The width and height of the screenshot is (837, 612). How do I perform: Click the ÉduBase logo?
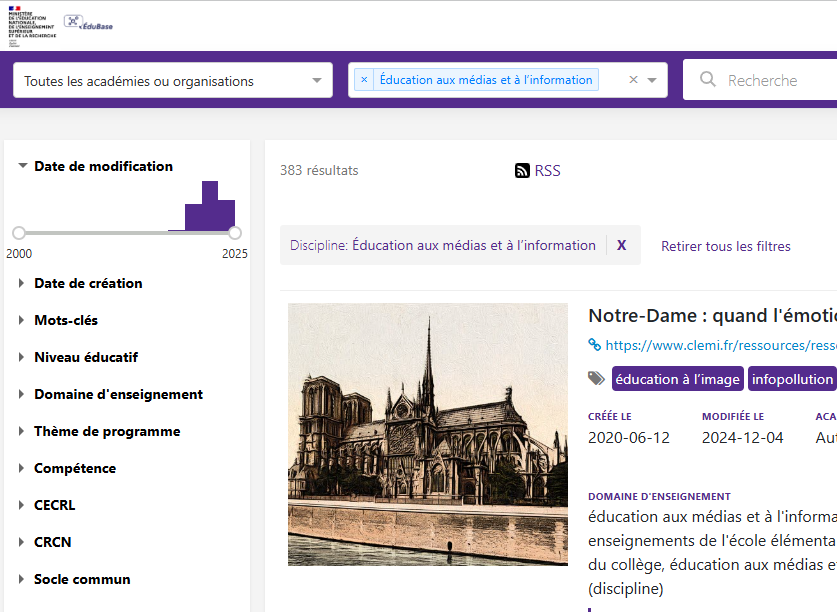88,23
